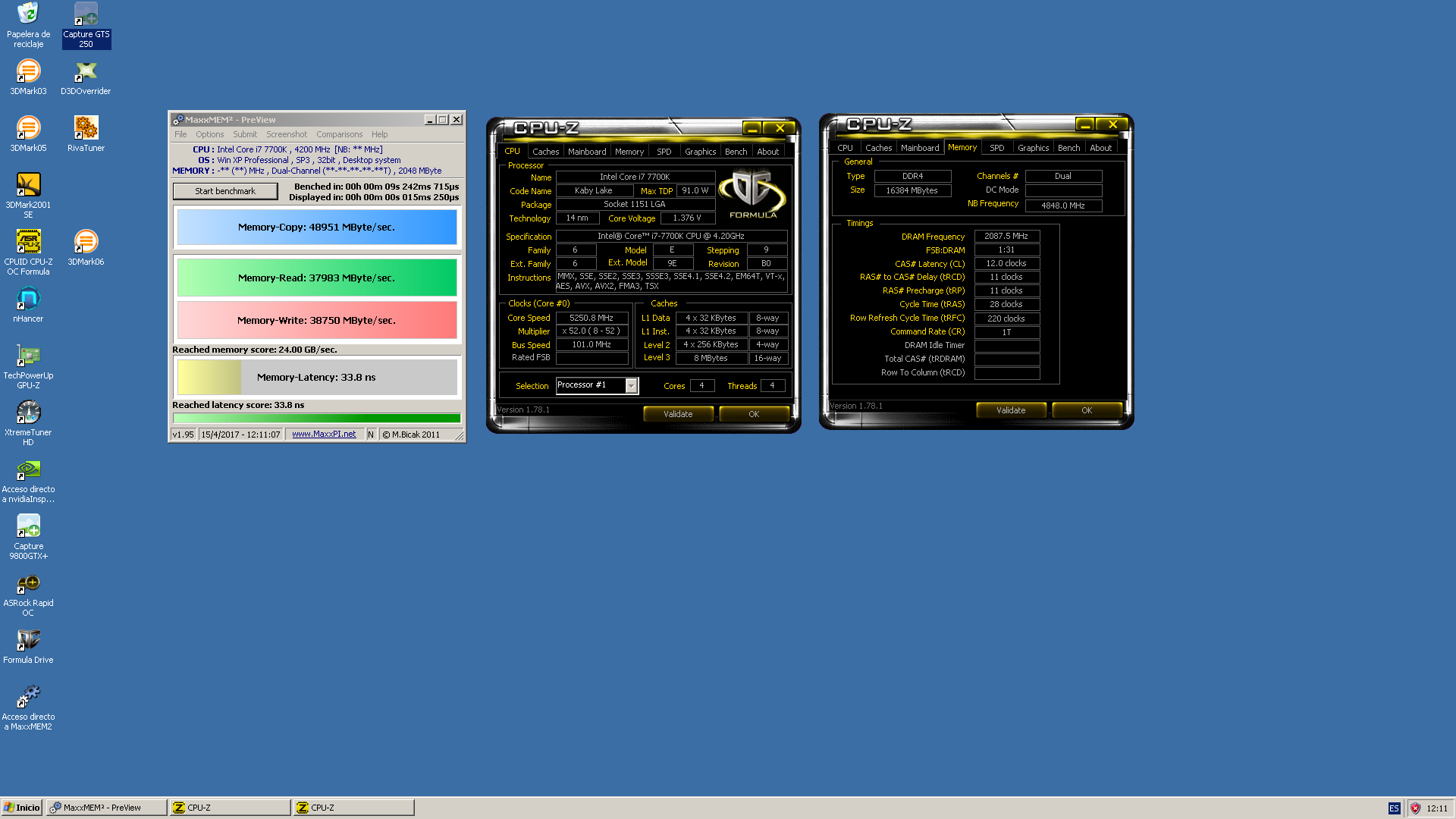Click the MaxxMEM² title bar app icon

pyautogui.click(x=177, y=120)
